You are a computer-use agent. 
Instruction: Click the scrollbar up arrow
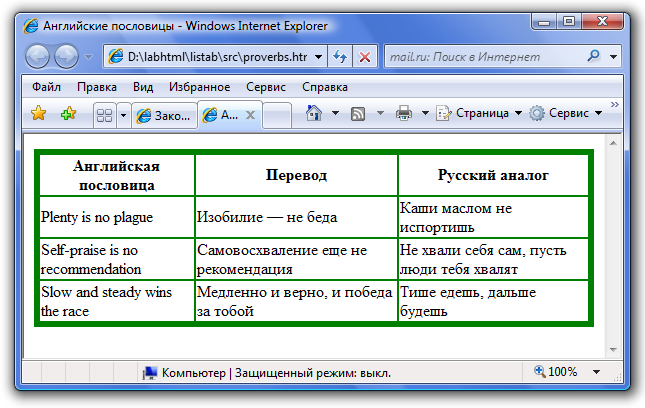613,143
